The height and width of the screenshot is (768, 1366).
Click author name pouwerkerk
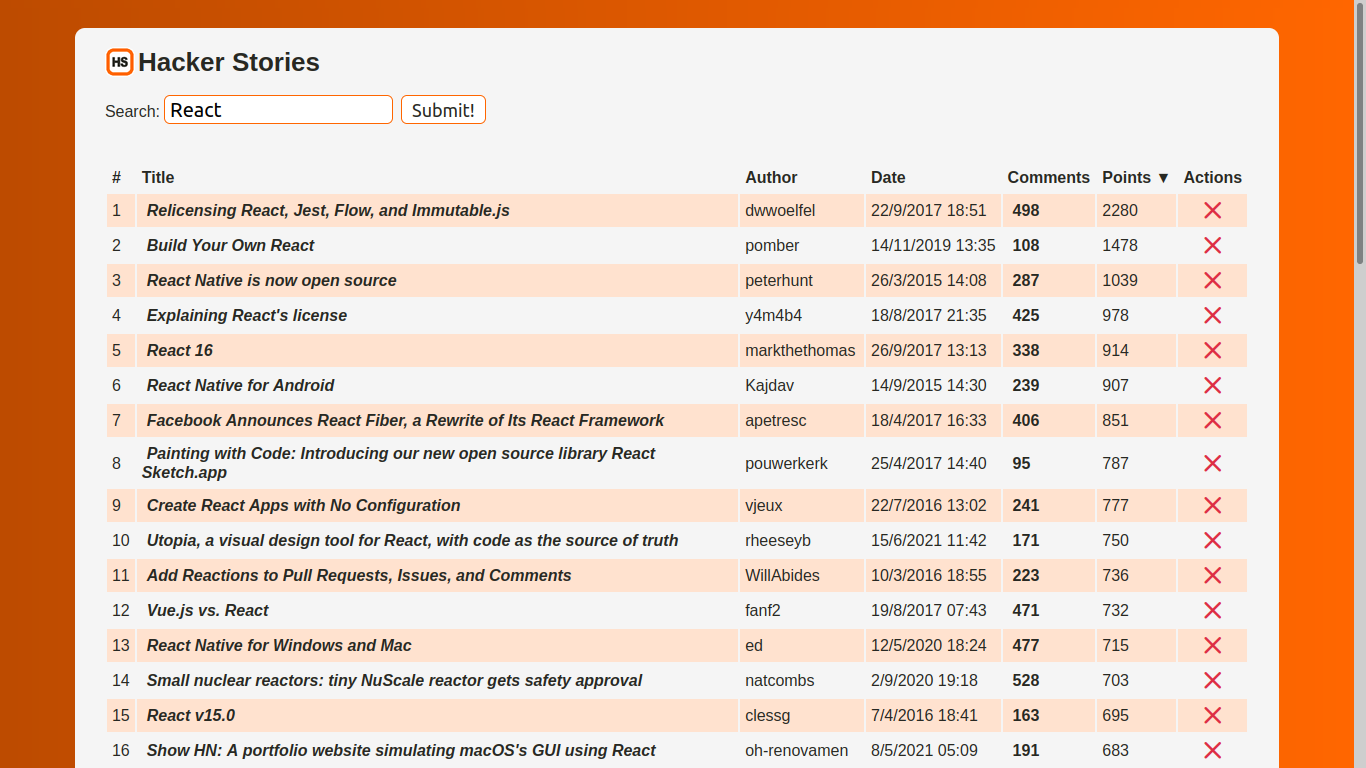click(786, 463)
